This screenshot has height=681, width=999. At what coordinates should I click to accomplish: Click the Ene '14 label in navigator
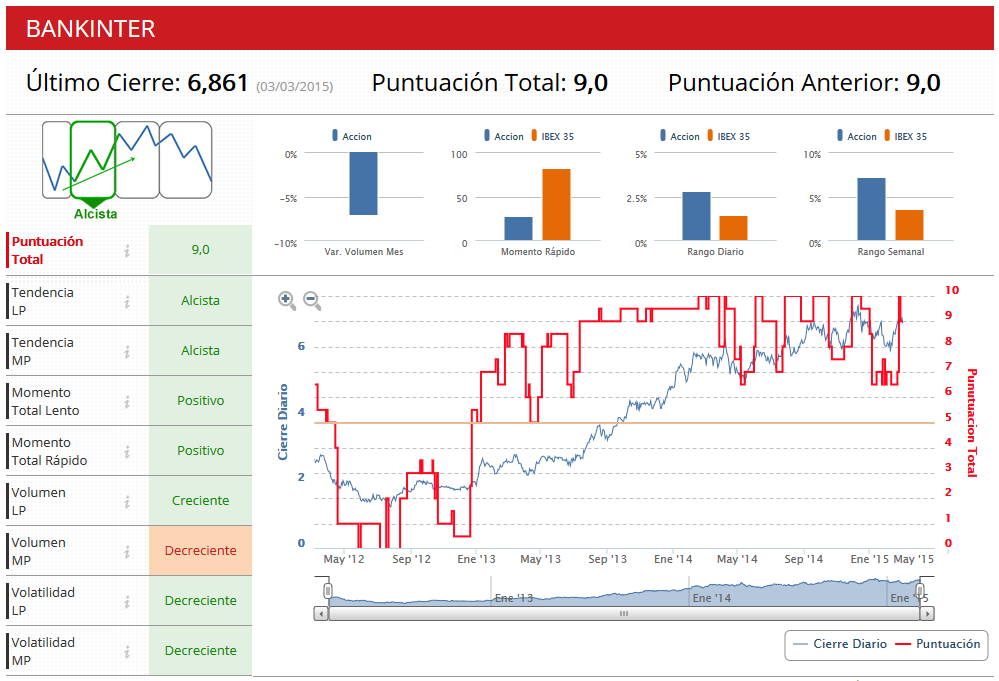712,598
